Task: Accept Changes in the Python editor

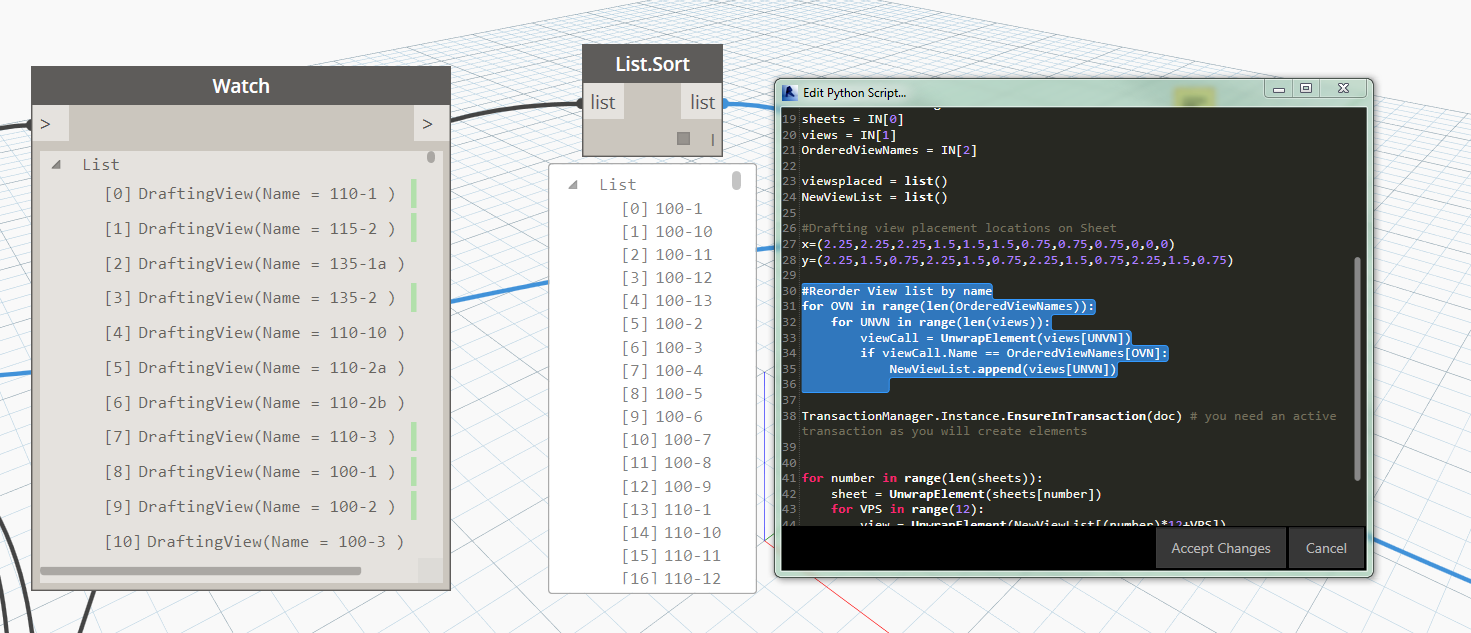Action: (x=1220, y=548)
